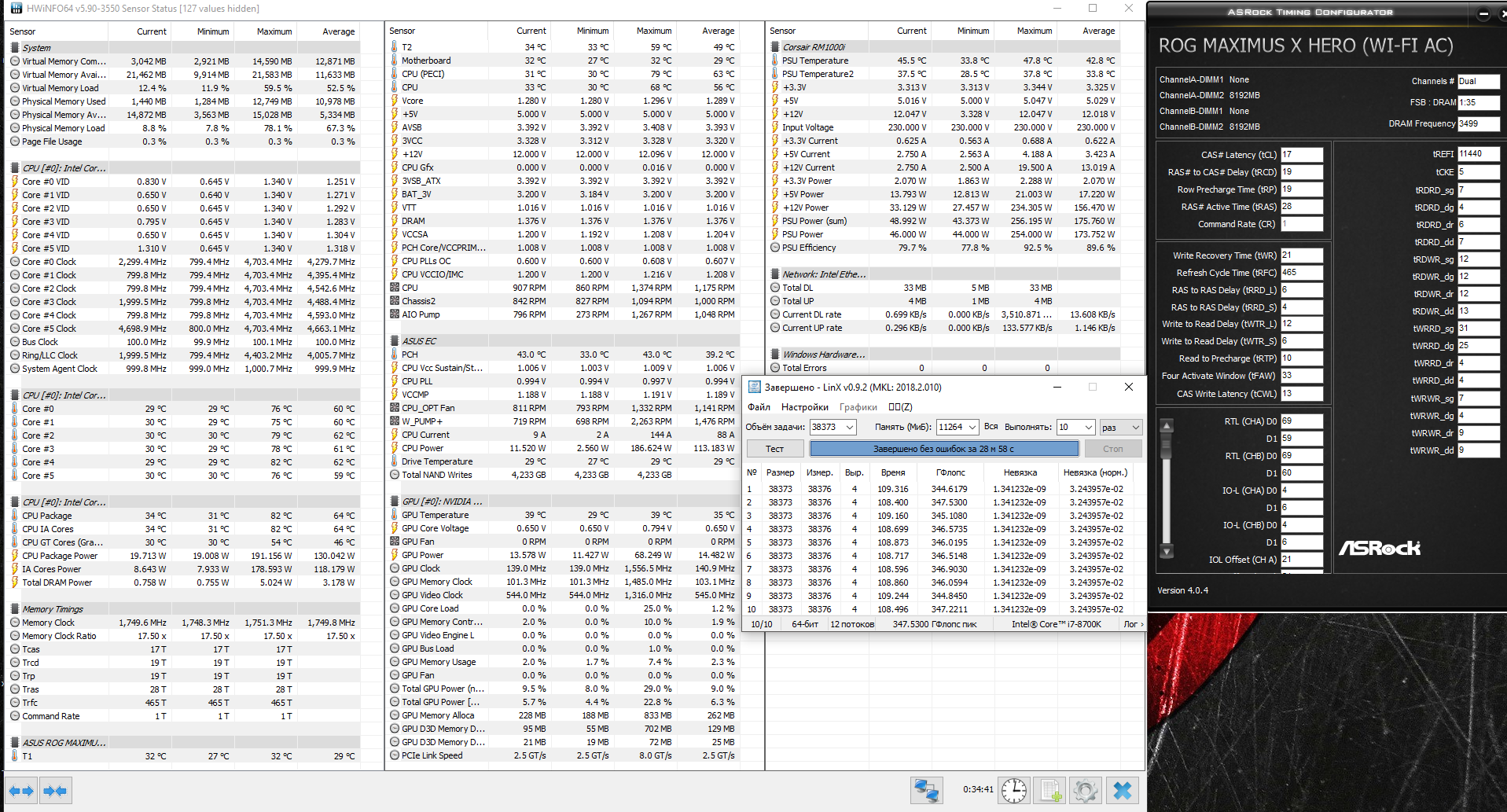Click the GPU [#0]: NVIDIA group icon
Image resolution: width=1507 pixels, height=812 pixels.
tap(395, 502)
